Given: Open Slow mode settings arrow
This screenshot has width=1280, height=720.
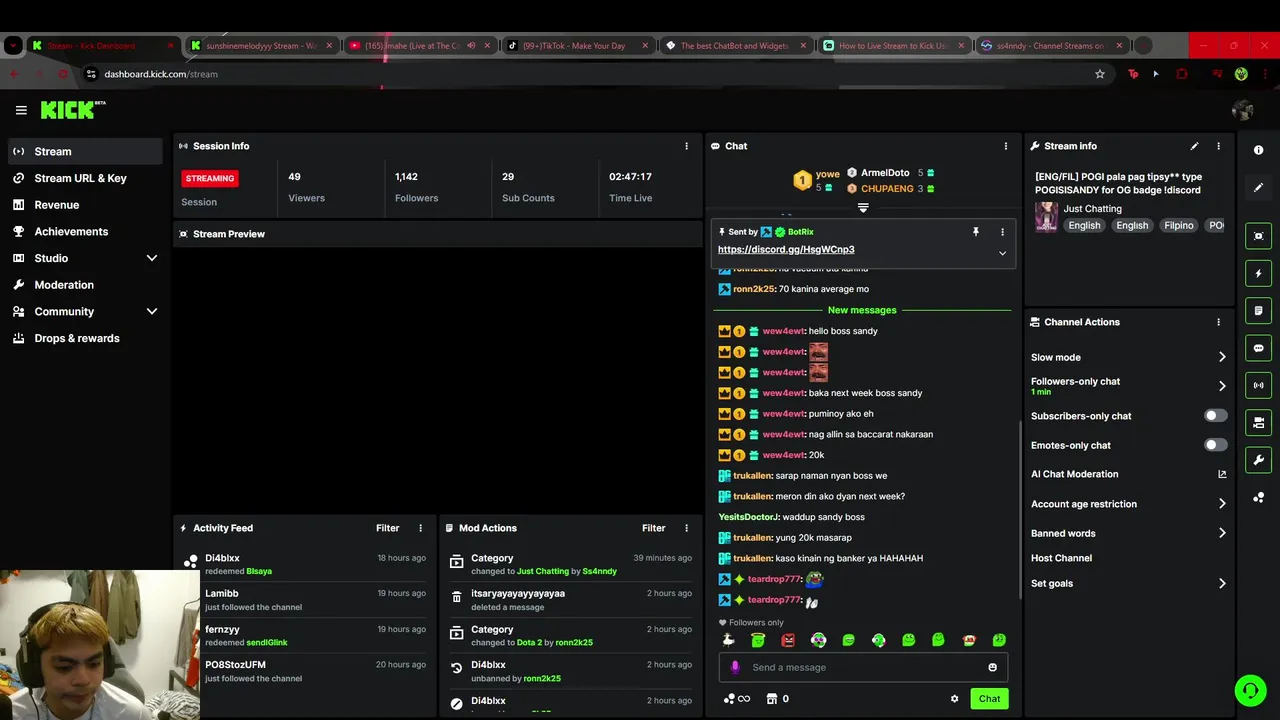Looking at the screenshot, I should pyautogui.click(x=1222, y=357).
